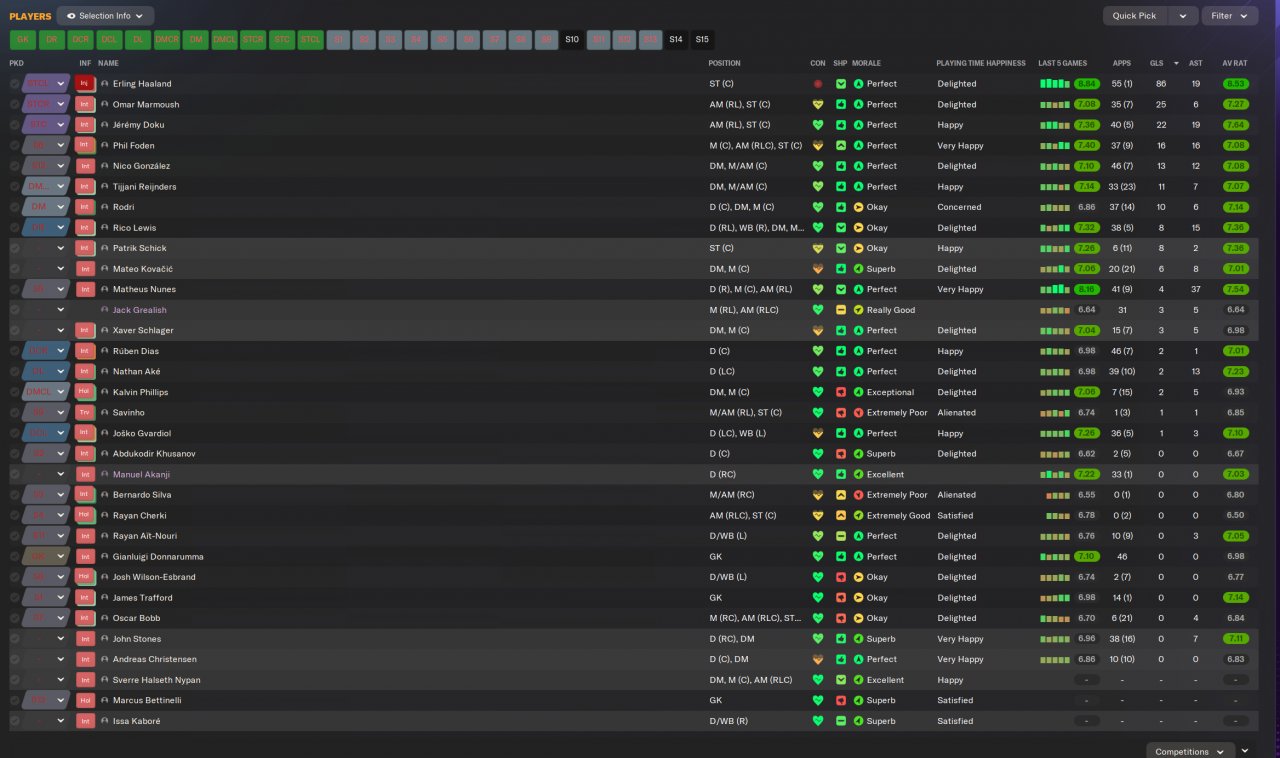1280x758 pixels.
Task: Click Xaver Schlager's condition heart icon
Action: tap(818, 331)
